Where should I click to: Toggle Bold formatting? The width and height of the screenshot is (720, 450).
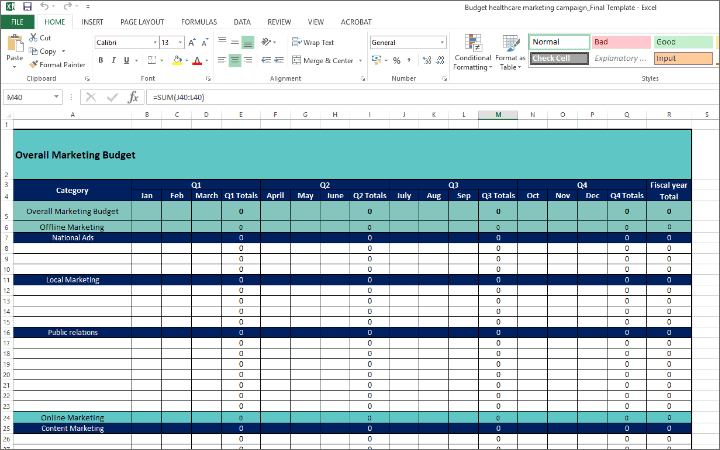[100, 60]
